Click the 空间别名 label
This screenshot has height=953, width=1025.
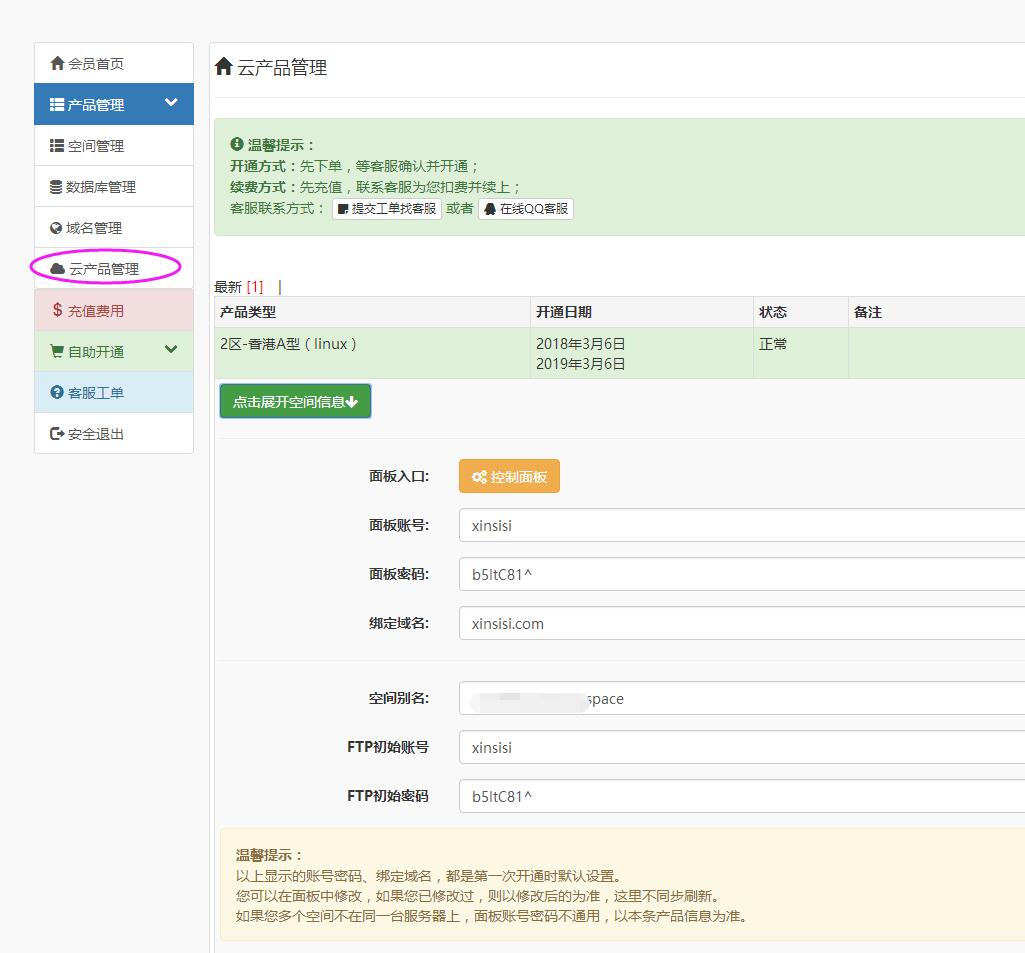click(399, 698)
